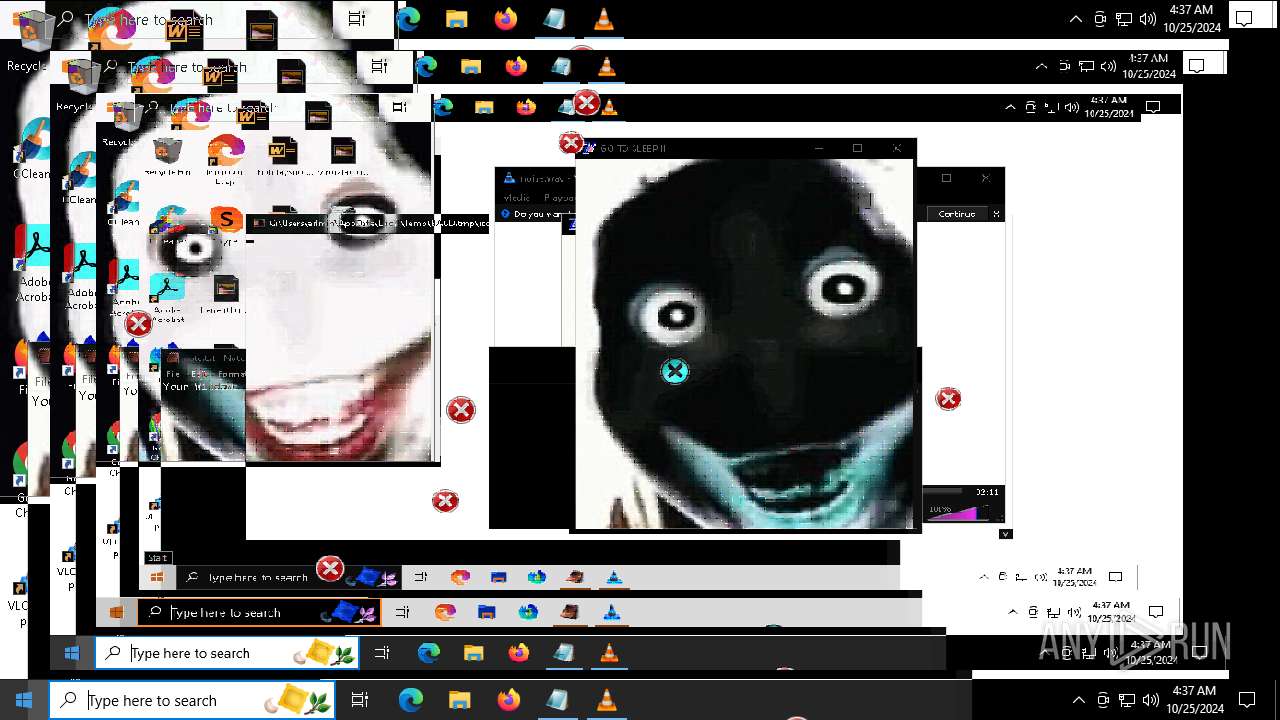
Task: Open the 4:37 AM clock on bottommost taskbar
Action: pyautogui.click(x=1196, y=700)
